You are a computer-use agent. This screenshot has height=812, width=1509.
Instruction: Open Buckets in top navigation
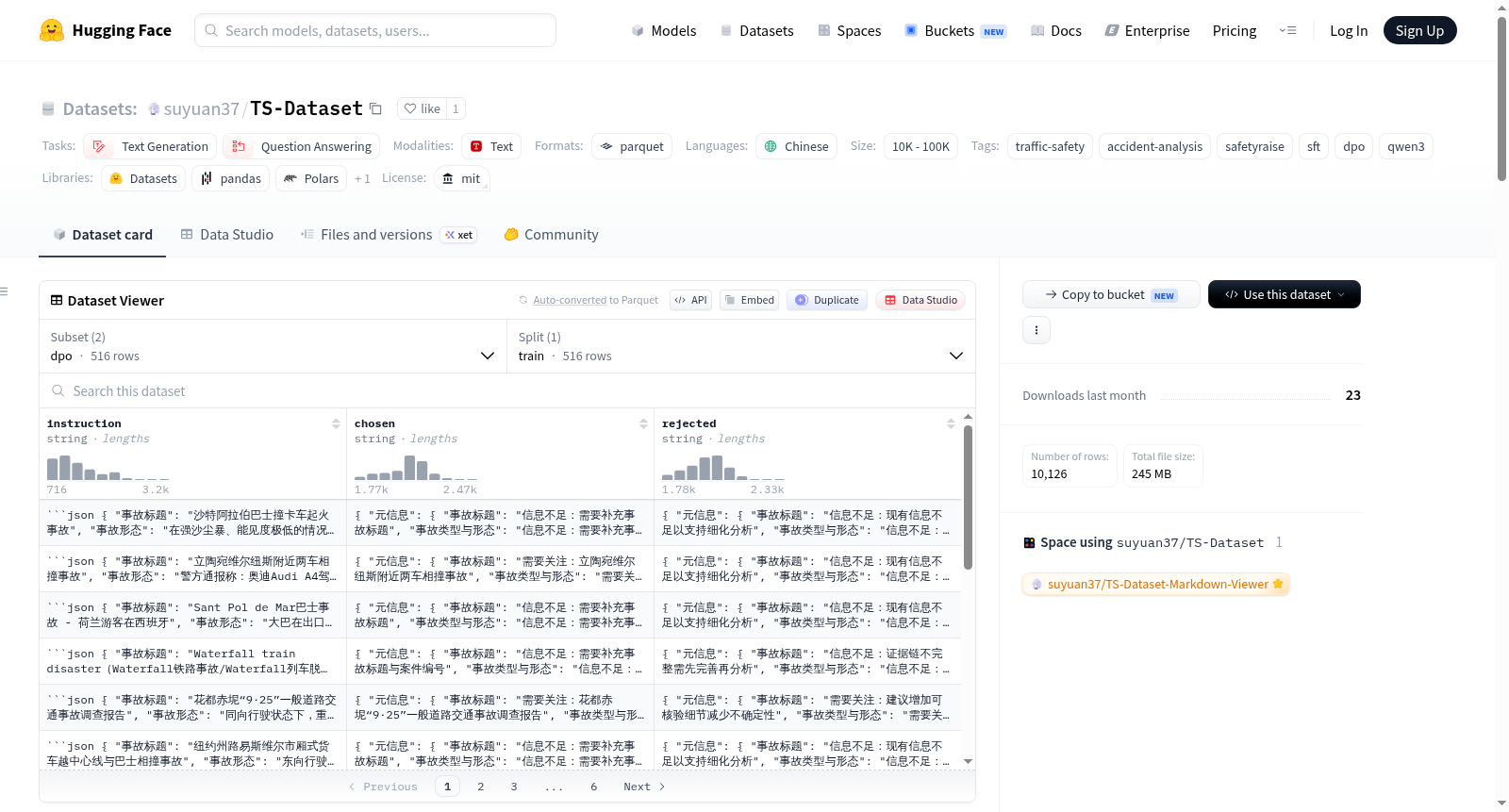(x=955, y=30)
